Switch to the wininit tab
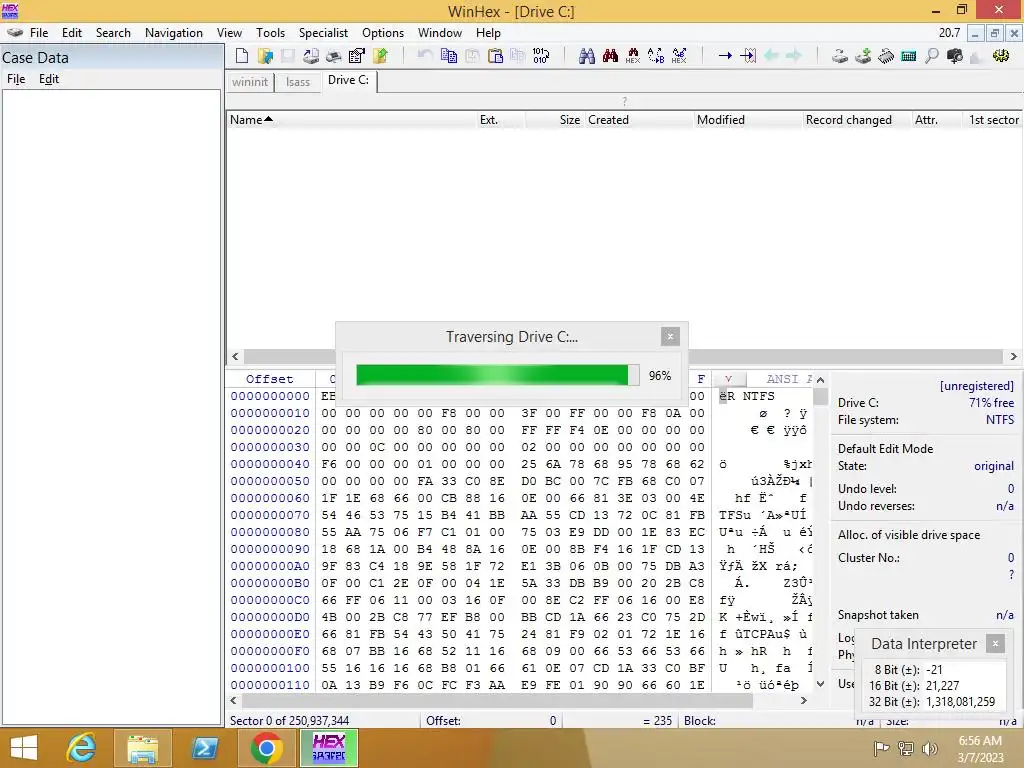Screen dimensions: 1024x768 pyautogui.click(x=249, y=82)
